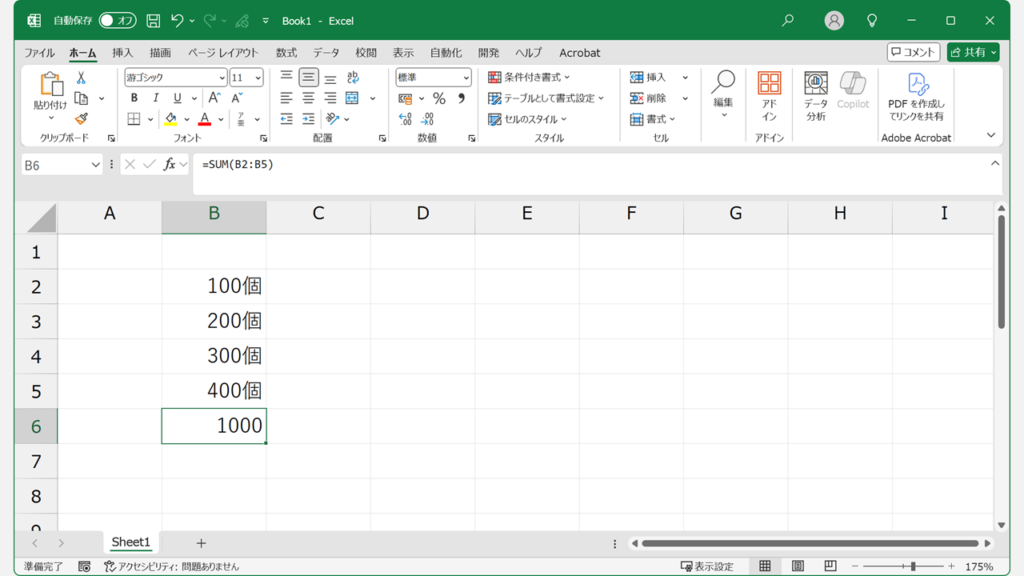1024x576 pixels.
Task: Click the コメント button
Action: point(913,52)
